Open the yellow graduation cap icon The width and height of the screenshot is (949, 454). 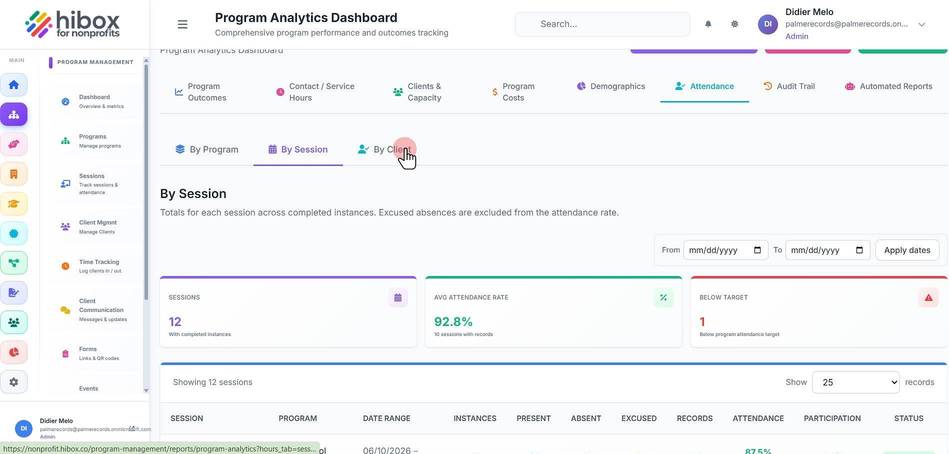pos(14,203)
